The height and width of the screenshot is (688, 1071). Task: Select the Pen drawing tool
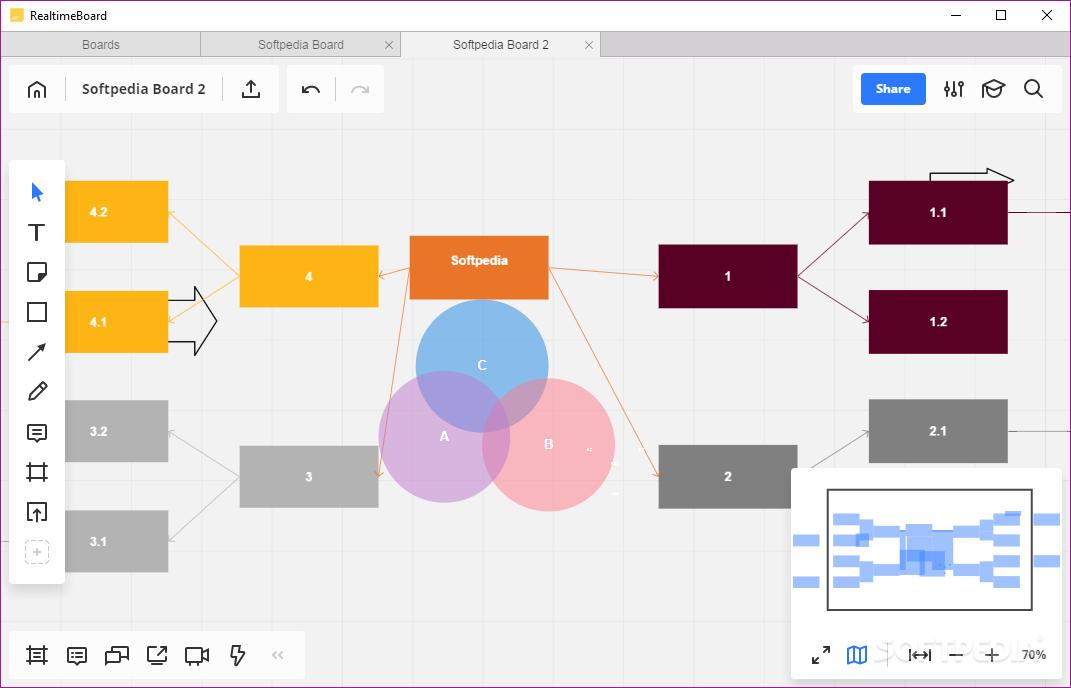coord(37,391)
